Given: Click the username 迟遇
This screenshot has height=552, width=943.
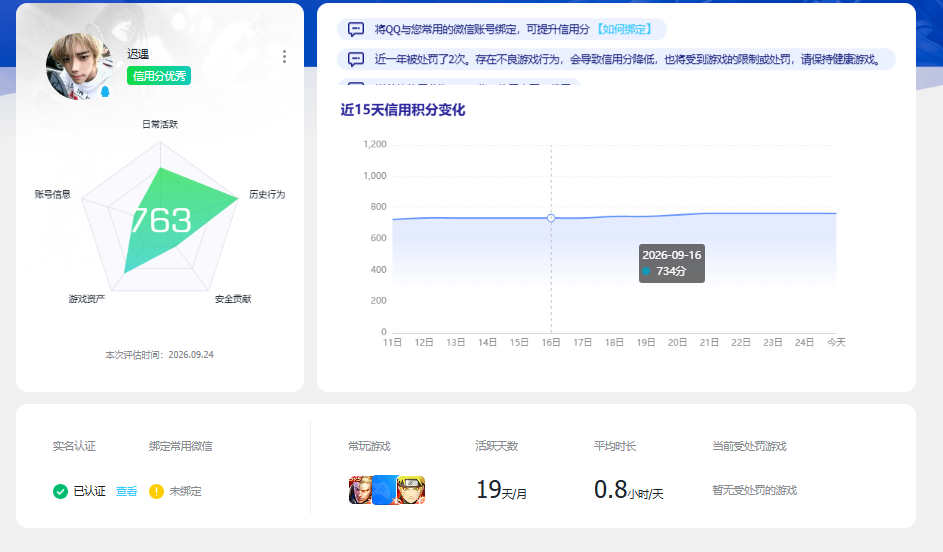Looking at the screenshot, I should [x=138, y=54].
